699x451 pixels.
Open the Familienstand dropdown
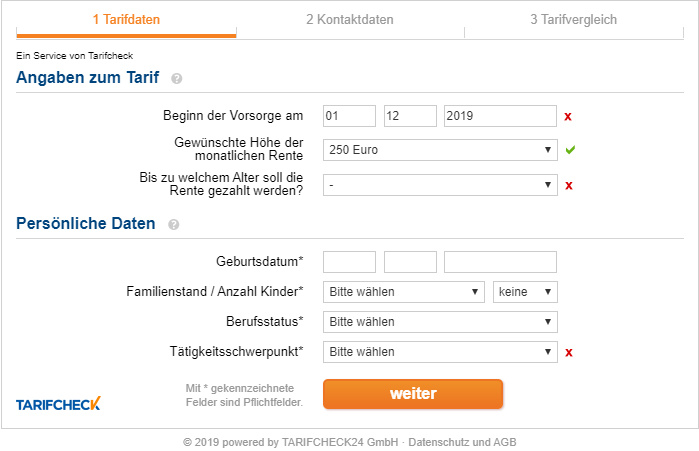tap(404, 292)
